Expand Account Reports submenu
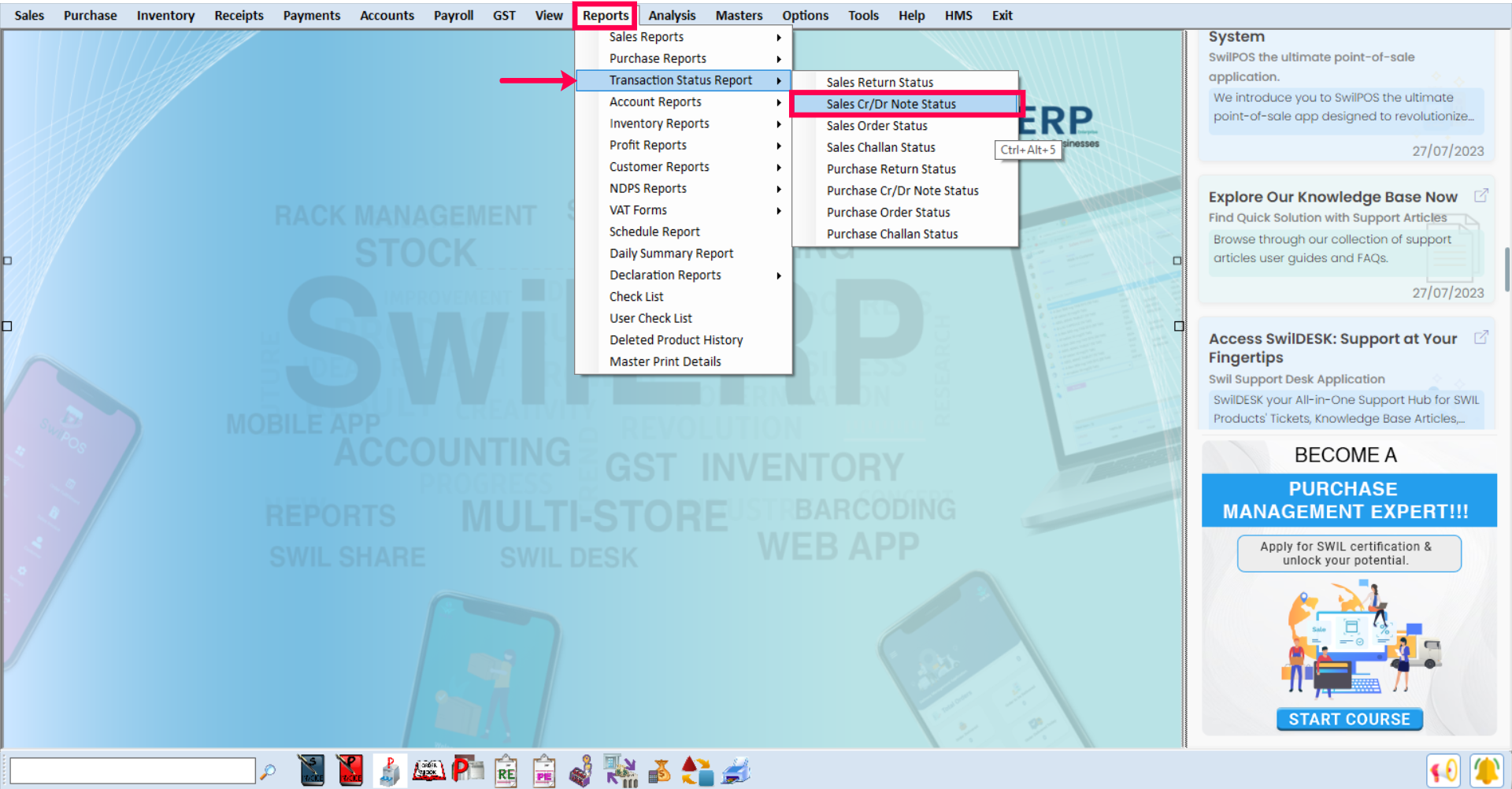This screenshot has height=789, width=1512. point(684,102)
